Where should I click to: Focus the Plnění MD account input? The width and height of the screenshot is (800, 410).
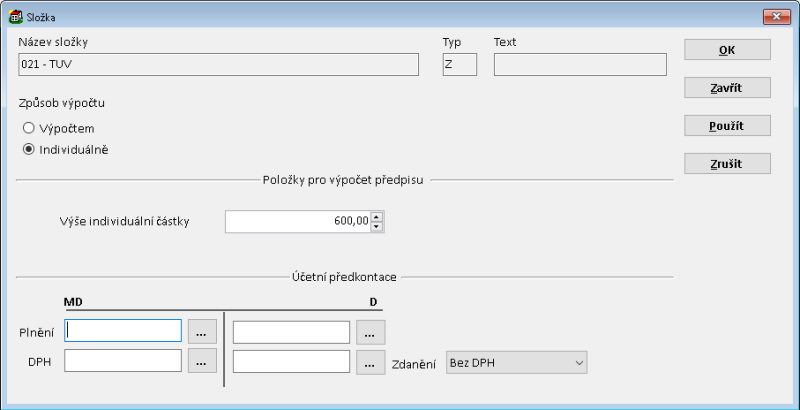(123, 331)
